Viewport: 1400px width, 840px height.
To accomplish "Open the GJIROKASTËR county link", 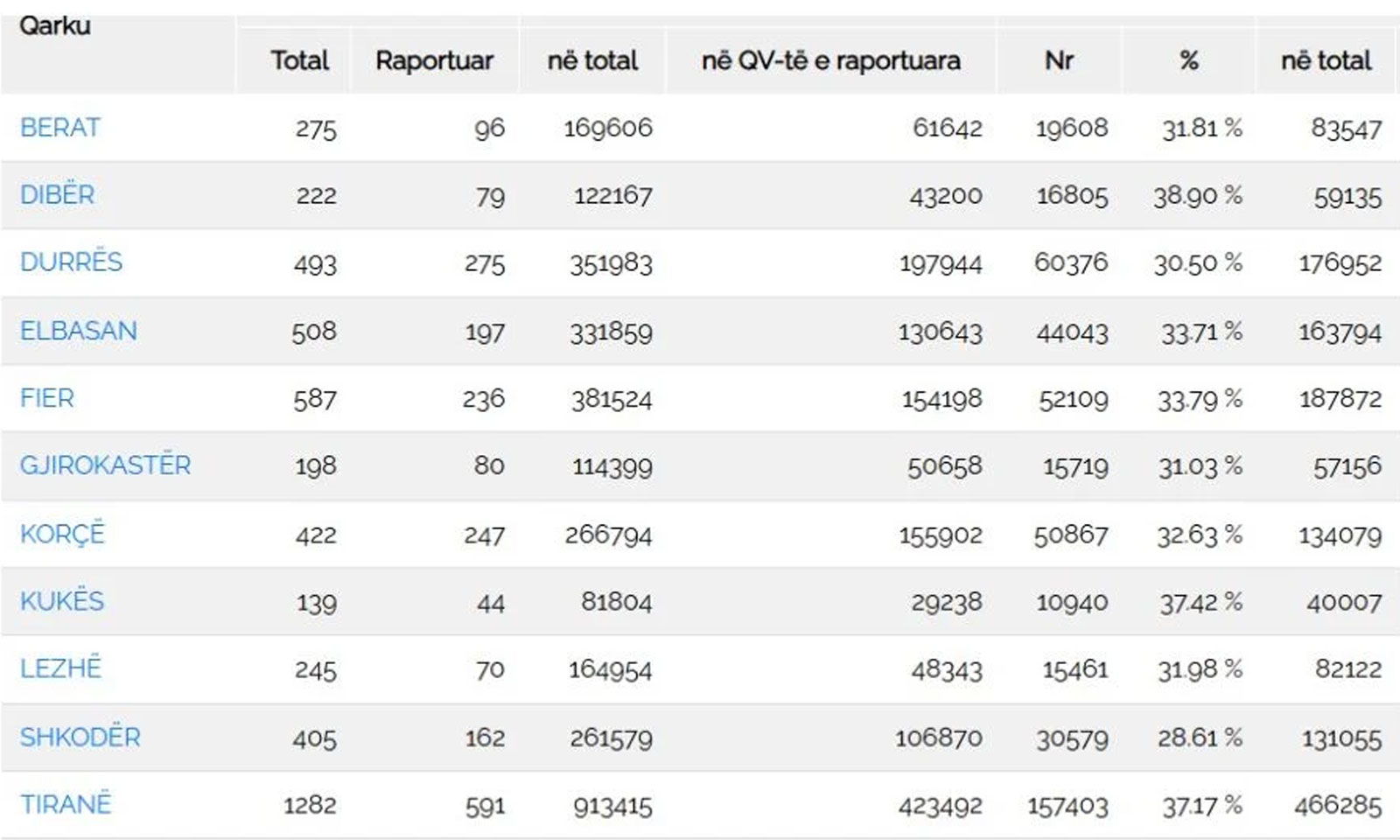I will [x=105, y=465].
